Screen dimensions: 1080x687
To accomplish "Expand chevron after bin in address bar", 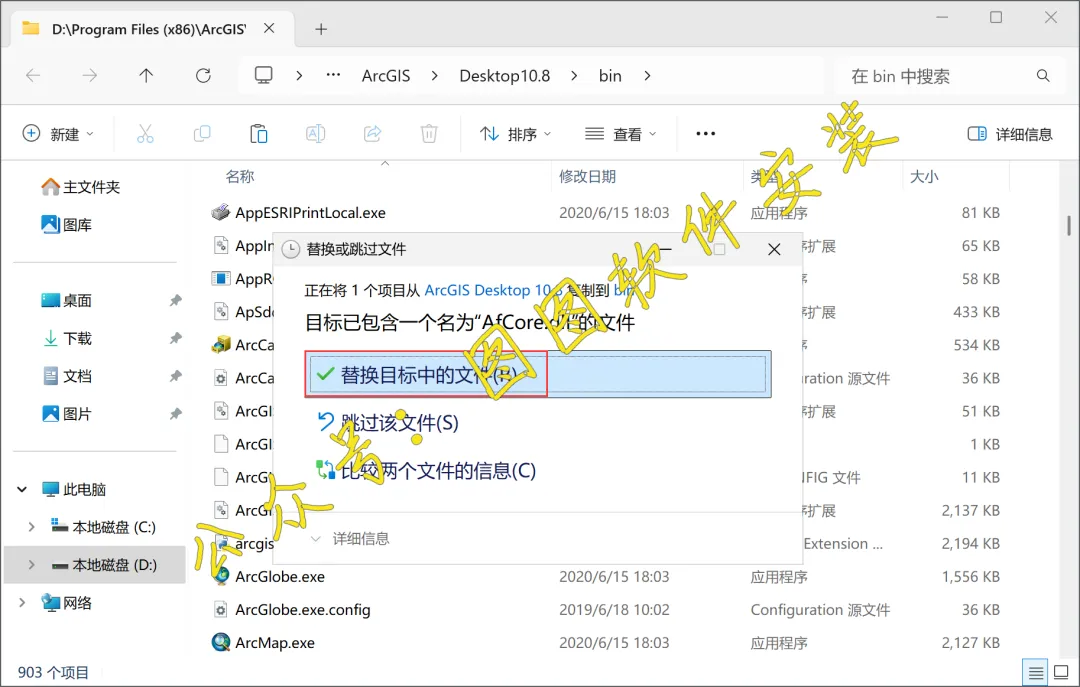I will (x=647, y=76).
